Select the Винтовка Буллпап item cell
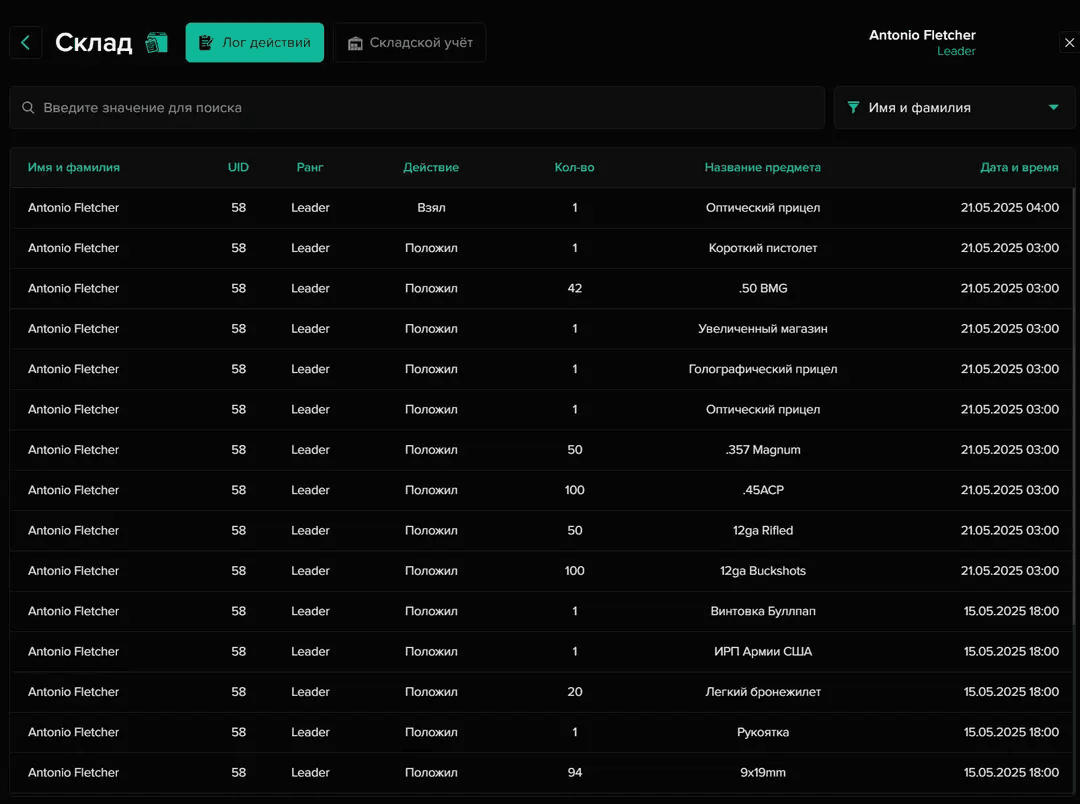This screenshot has width=1080, height=804. (762, 611)
